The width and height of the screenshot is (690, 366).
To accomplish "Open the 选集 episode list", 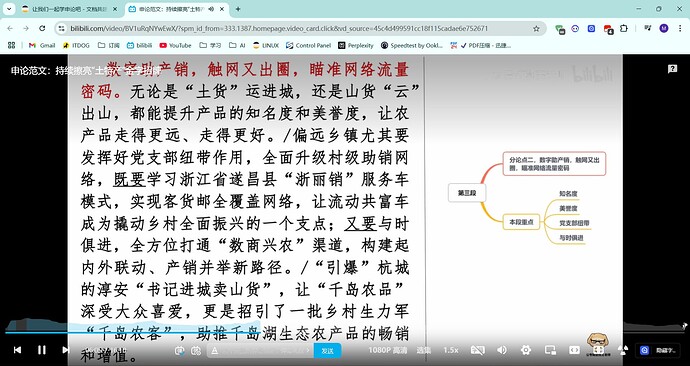I will [424, 350].
